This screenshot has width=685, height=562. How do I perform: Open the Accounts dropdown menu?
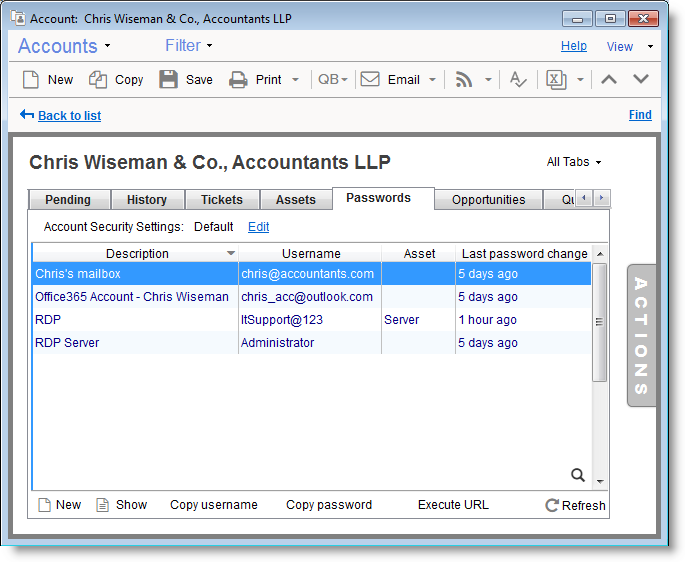(64, 46)
